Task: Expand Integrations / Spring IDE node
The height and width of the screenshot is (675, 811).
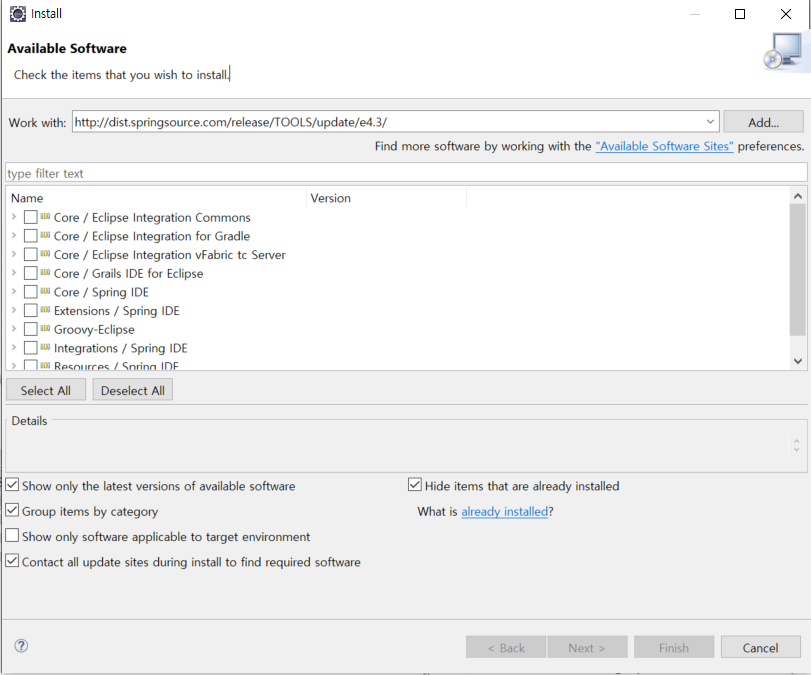Action: [x=14, y=348]
